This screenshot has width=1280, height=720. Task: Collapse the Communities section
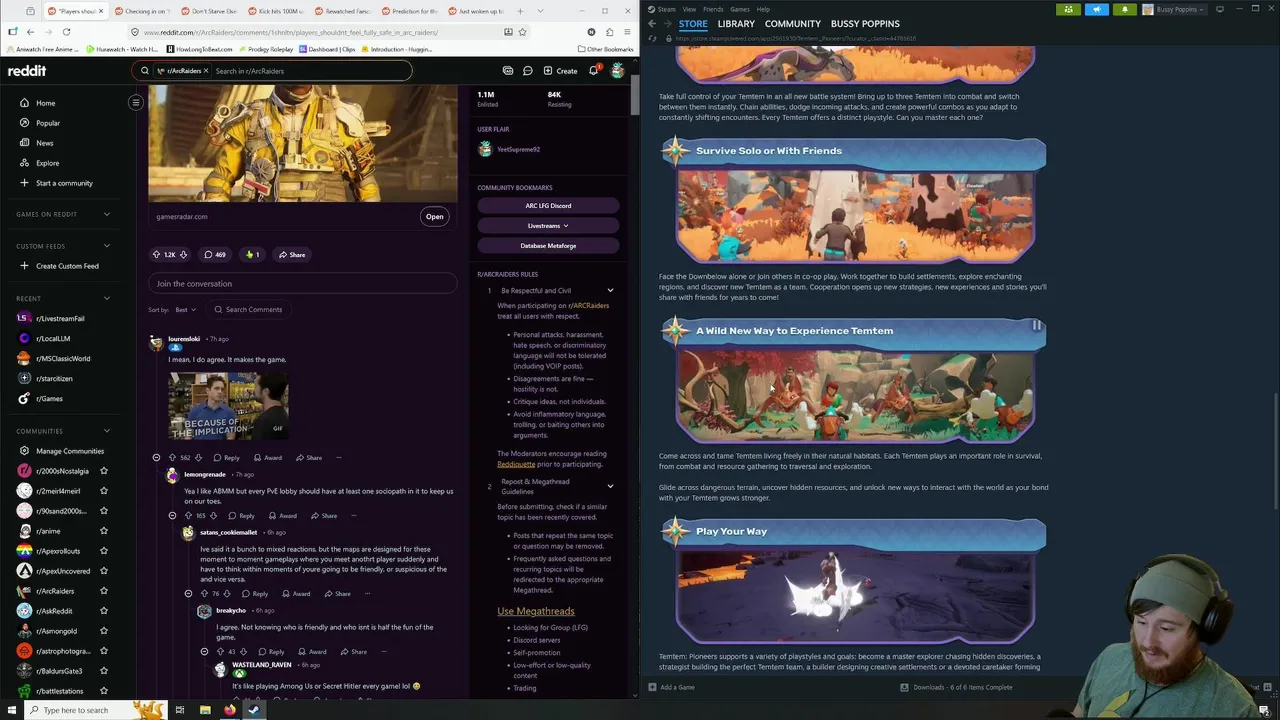[107, 431]
